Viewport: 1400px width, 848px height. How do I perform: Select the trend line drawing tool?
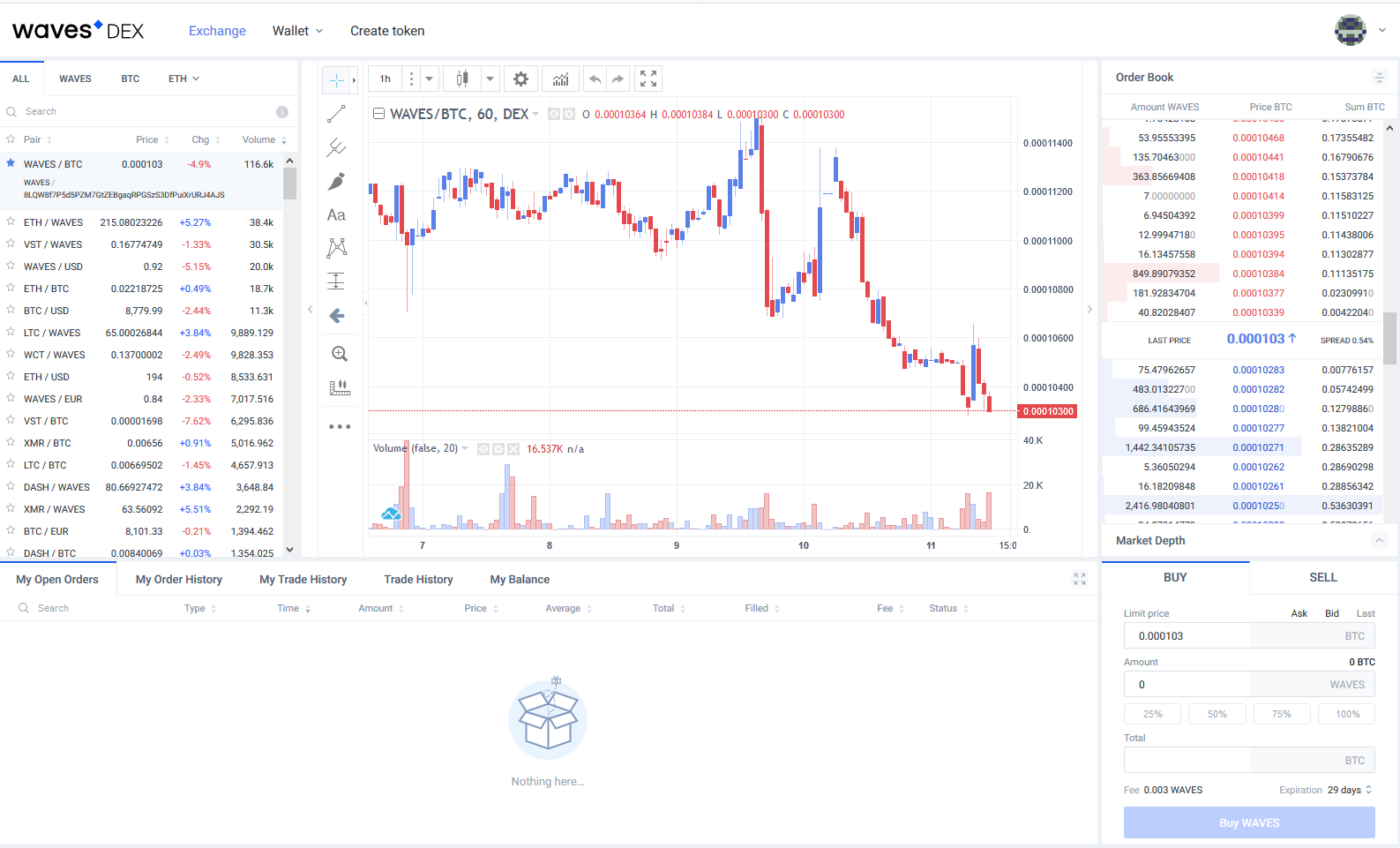pyautogui.click(x=336, y=114)
